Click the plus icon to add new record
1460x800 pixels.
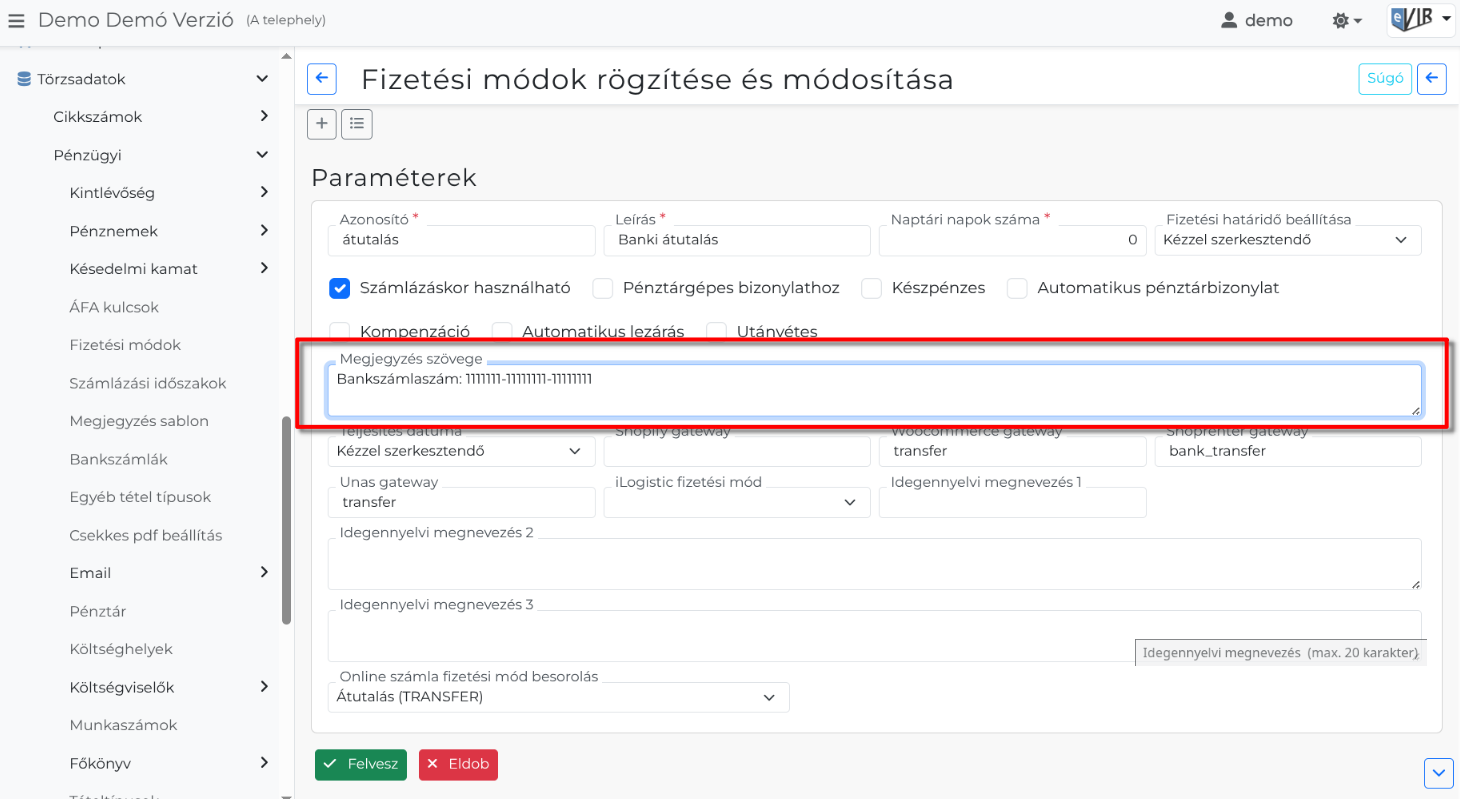[x=321, y=124]
